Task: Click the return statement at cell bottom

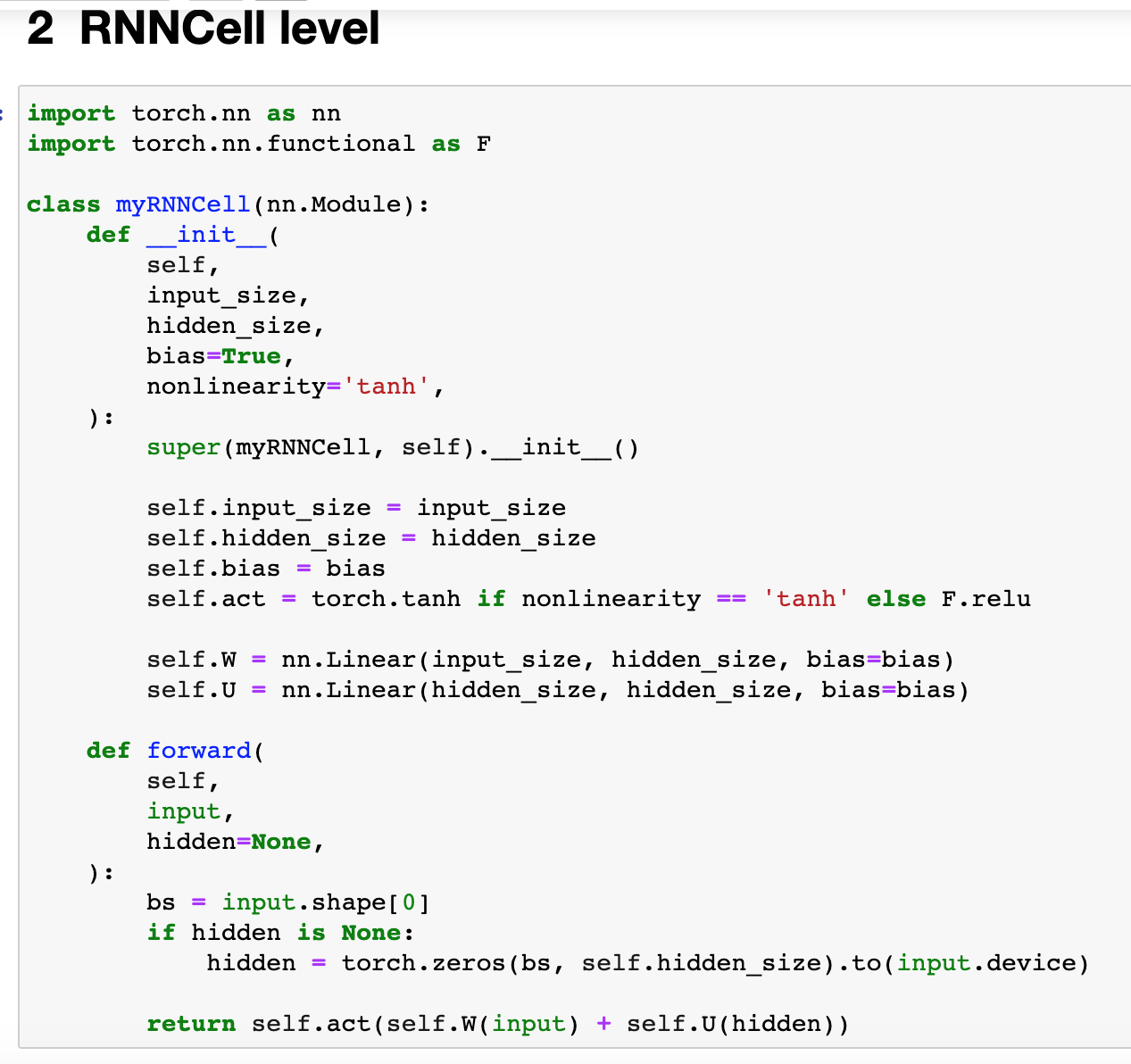Action: coord(497,1024)
